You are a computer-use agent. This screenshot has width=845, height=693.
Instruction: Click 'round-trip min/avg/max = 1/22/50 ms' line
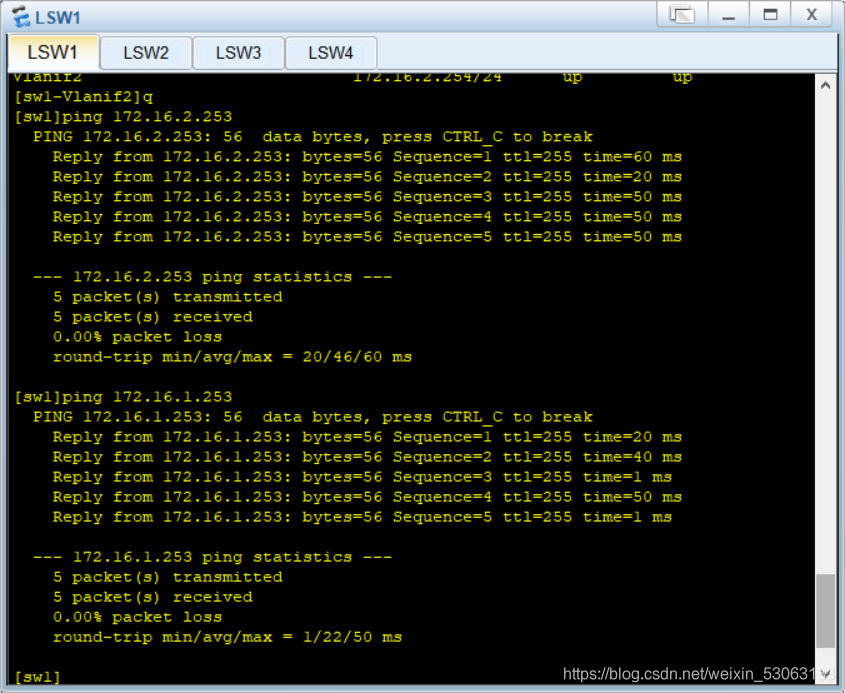coord(227,637)
